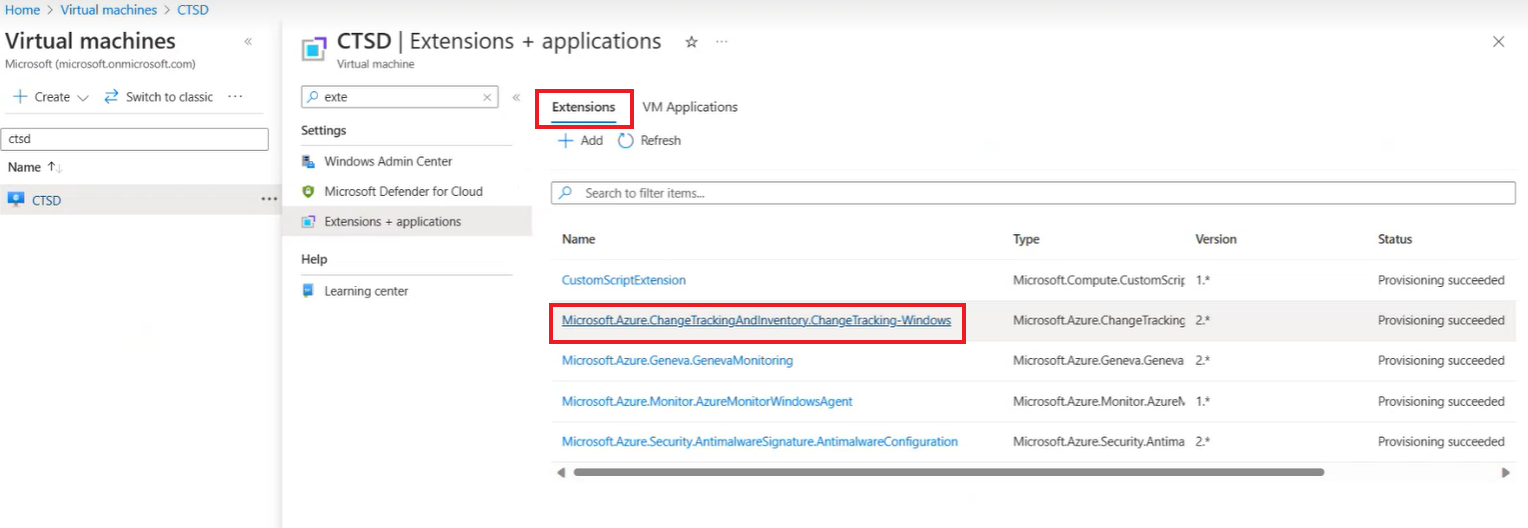
Task: Switch to the Extensions tab
Action: [584, 107]
